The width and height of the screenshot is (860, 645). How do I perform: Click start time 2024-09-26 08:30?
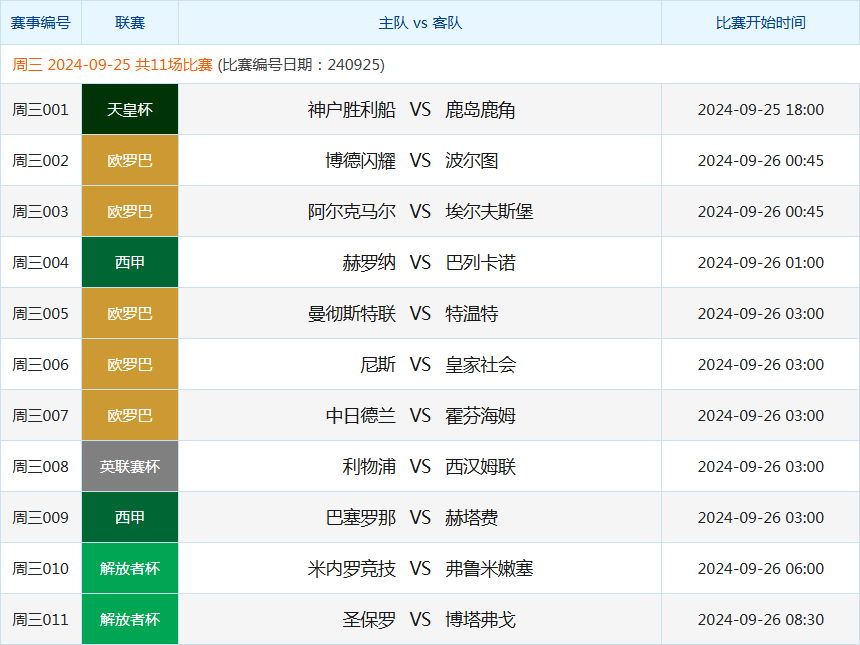click(x=761, y=620)
